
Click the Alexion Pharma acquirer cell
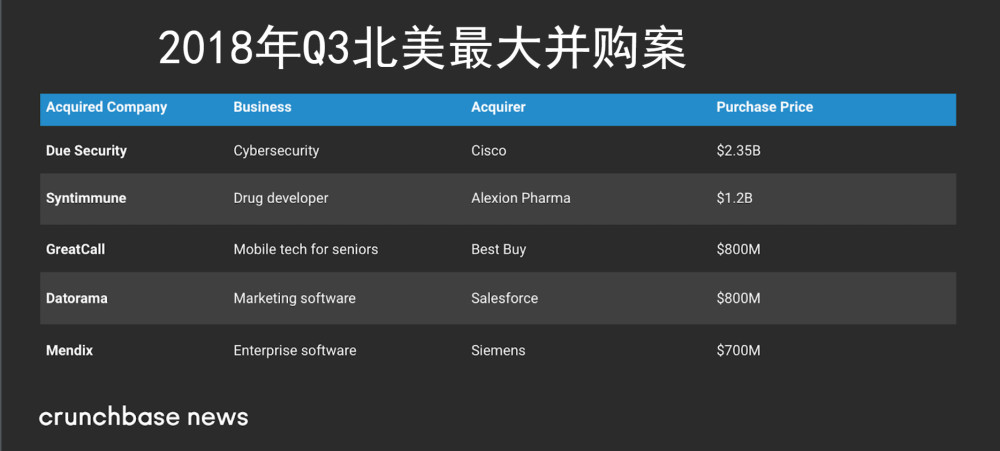(520, 198)
